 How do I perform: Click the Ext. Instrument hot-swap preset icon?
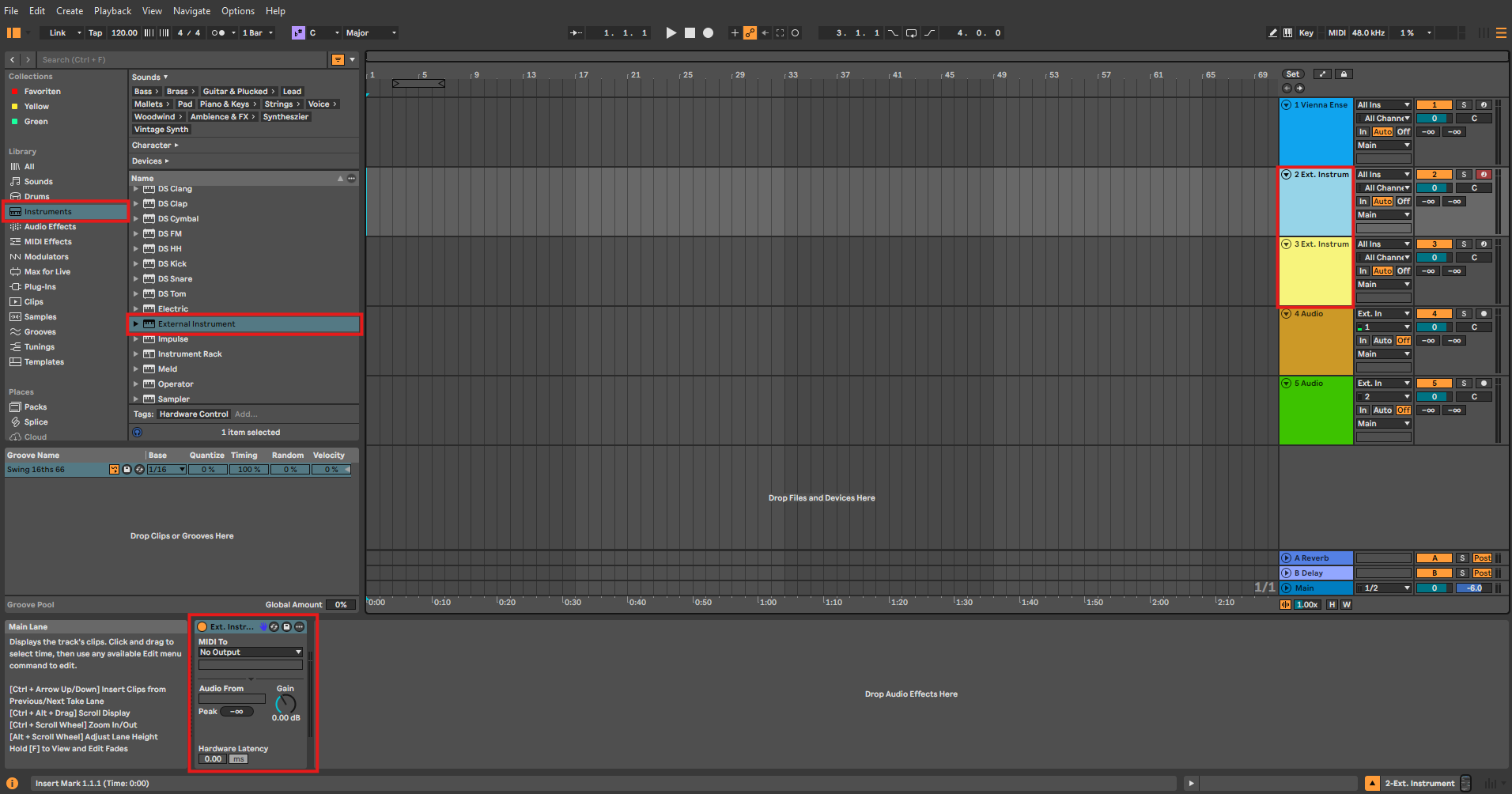click(x=274, y=627)
